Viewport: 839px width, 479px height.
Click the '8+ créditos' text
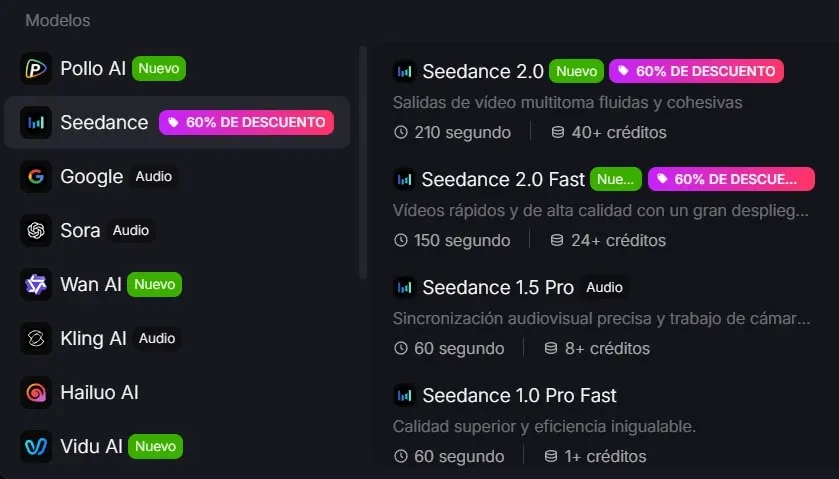[x=607, y=348]
